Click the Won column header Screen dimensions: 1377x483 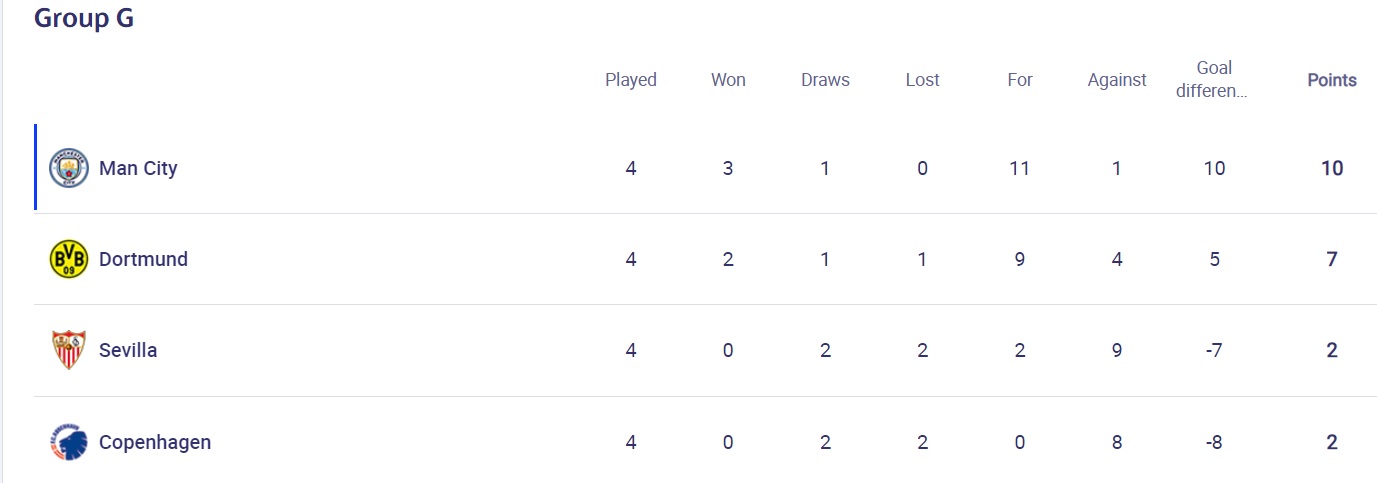pos(728,80)
